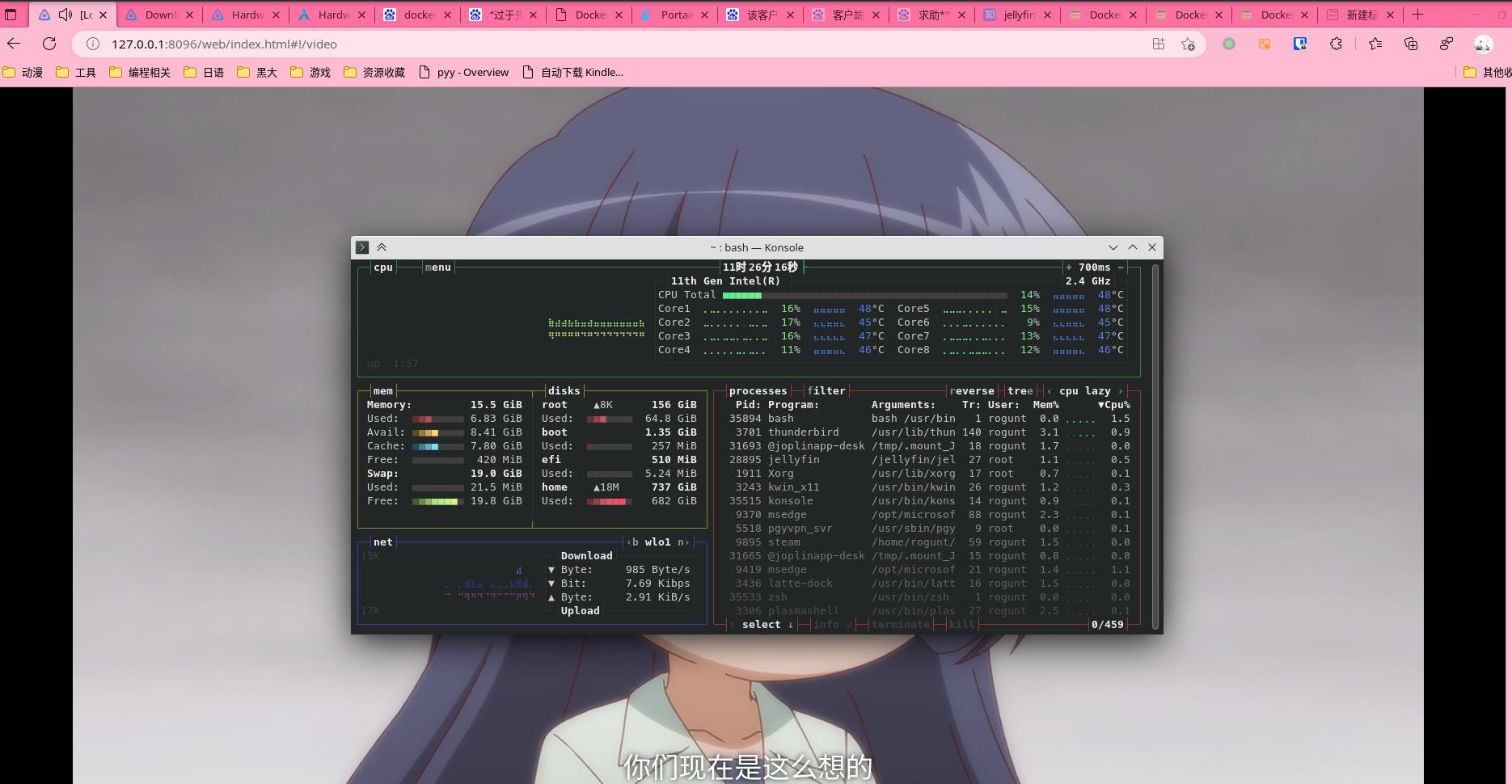Switch to previous network interface with b
The image size is (1512, 784).
632,542
